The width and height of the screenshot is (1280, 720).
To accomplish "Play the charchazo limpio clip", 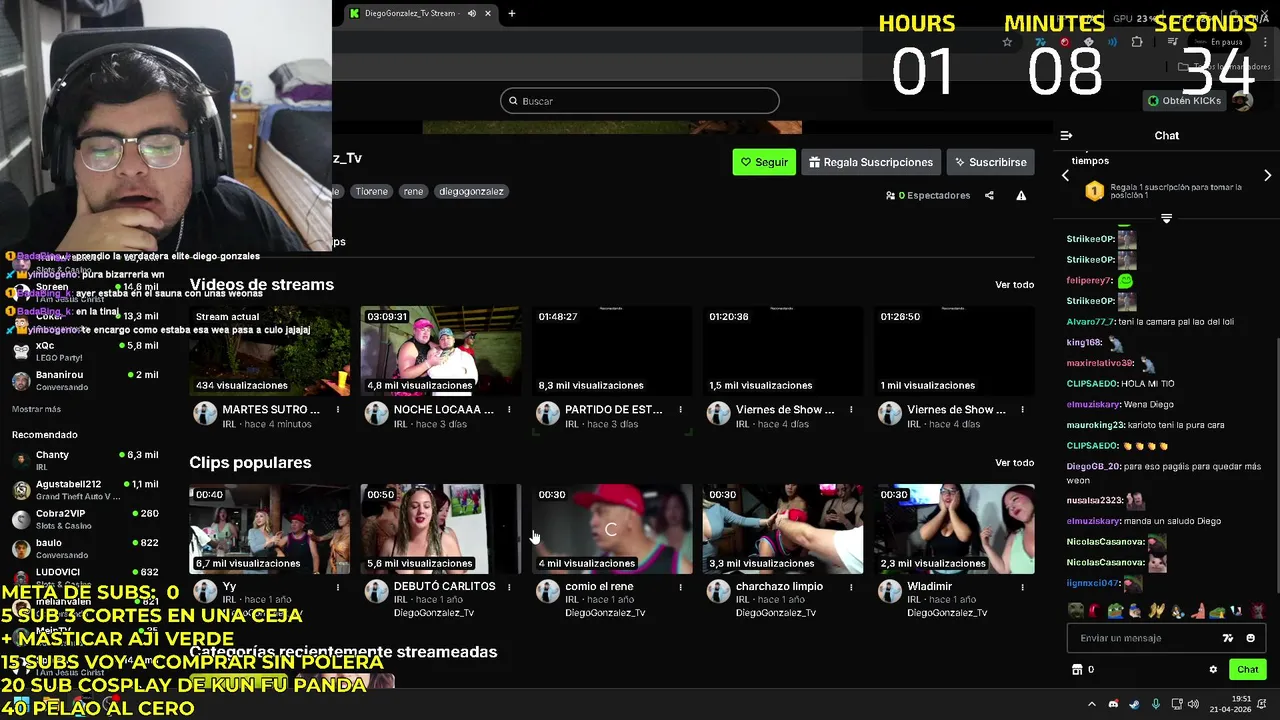I will click(783, 529).
